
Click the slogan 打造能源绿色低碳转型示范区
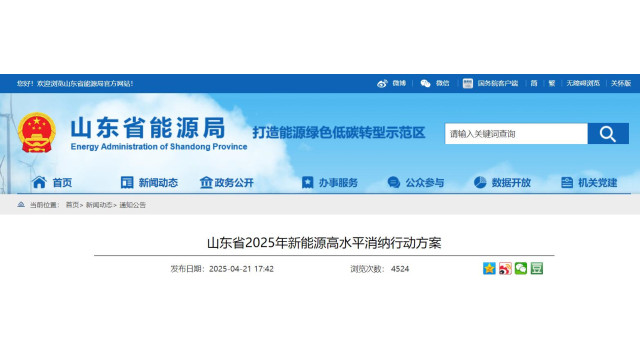click(339, 133)
